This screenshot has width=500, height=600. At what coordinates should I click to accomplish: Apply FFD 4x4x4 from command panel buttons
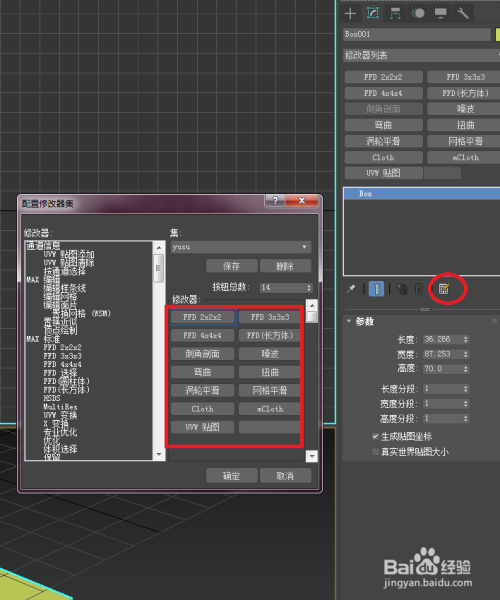pyautogui.click(x=383, y=93)
